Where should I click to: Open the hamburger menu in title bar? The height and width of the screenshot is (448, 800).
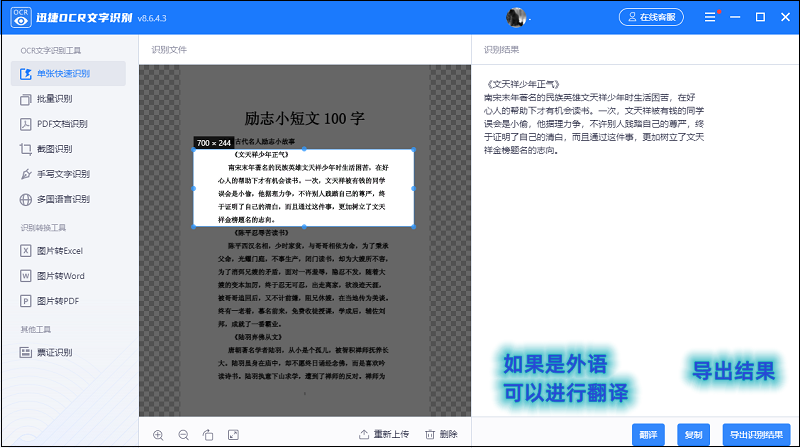(710, 17)
